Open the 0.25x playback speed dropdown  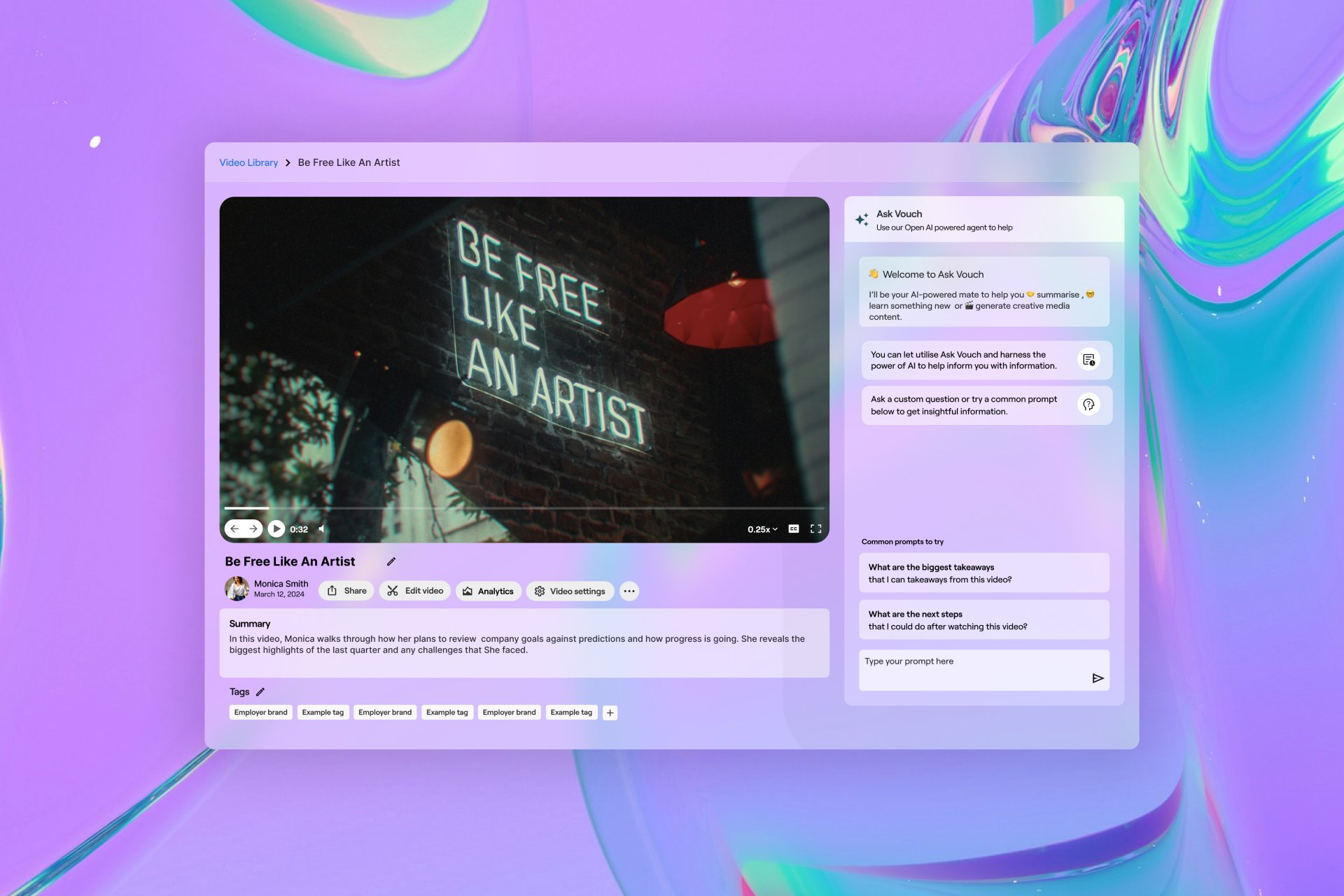pos(762,529)
